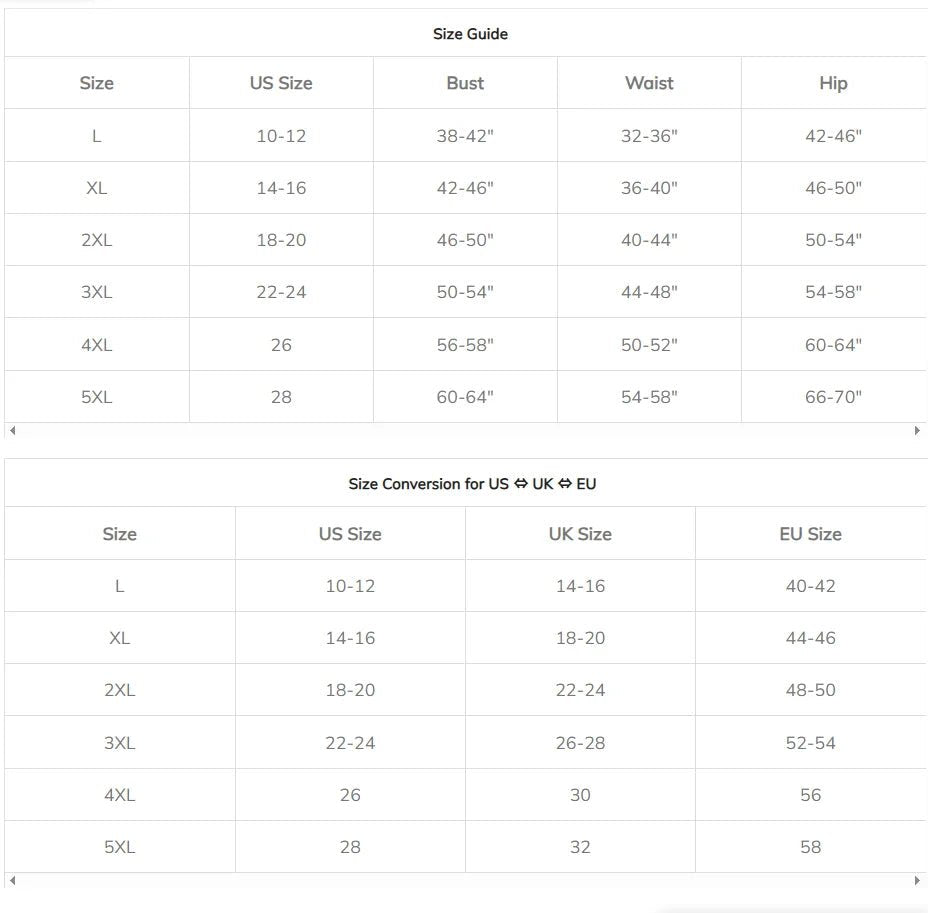
Task: Click the Size Guide table's right scroll arrow
Action: pyautogui.click(x=917, y=430)
